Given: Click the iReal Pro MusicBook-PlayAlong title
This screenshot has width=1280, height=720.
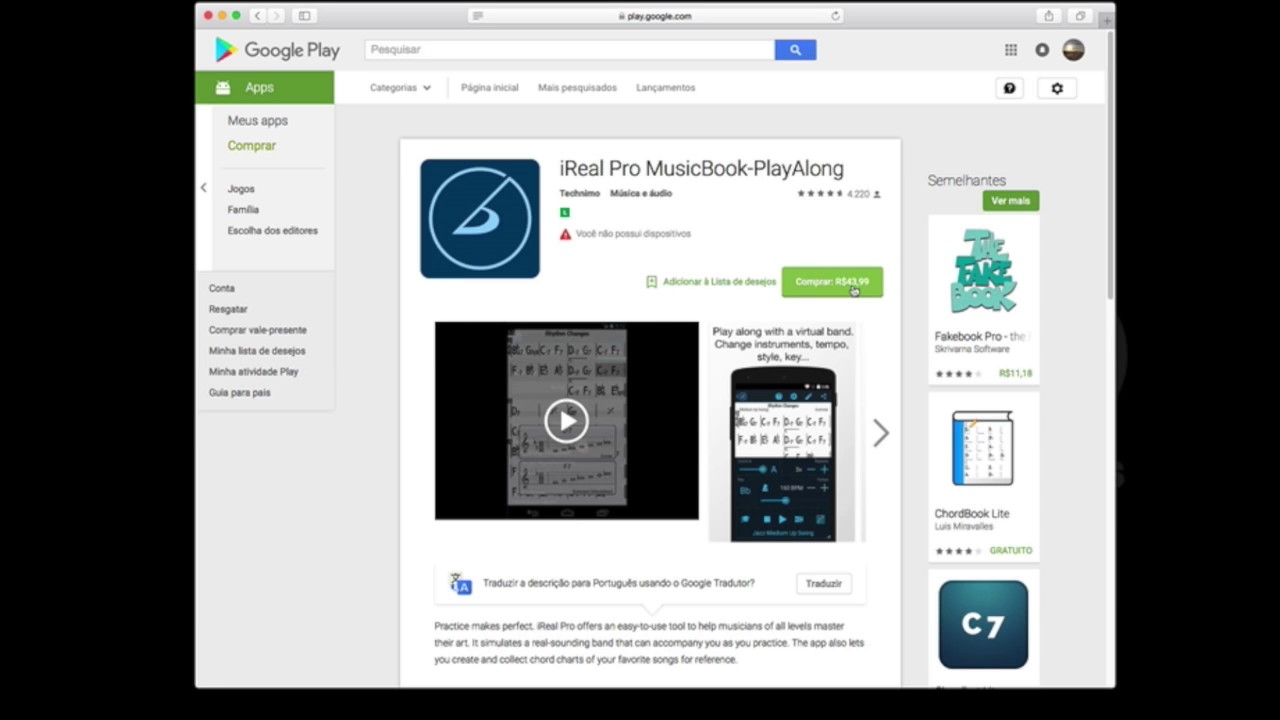Looking at the screenshot, I should [x=701, y=169].
